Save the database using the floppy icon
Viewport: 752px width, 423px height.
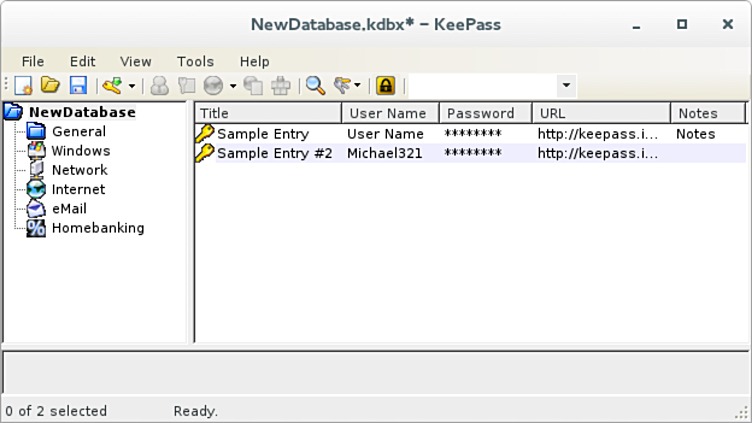(x=77, y=86)
